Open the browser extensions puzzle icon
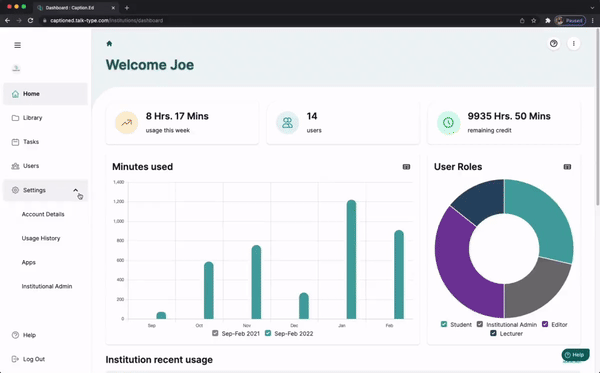This screenshot has width=600, height=373. click(x=548, y=21)
